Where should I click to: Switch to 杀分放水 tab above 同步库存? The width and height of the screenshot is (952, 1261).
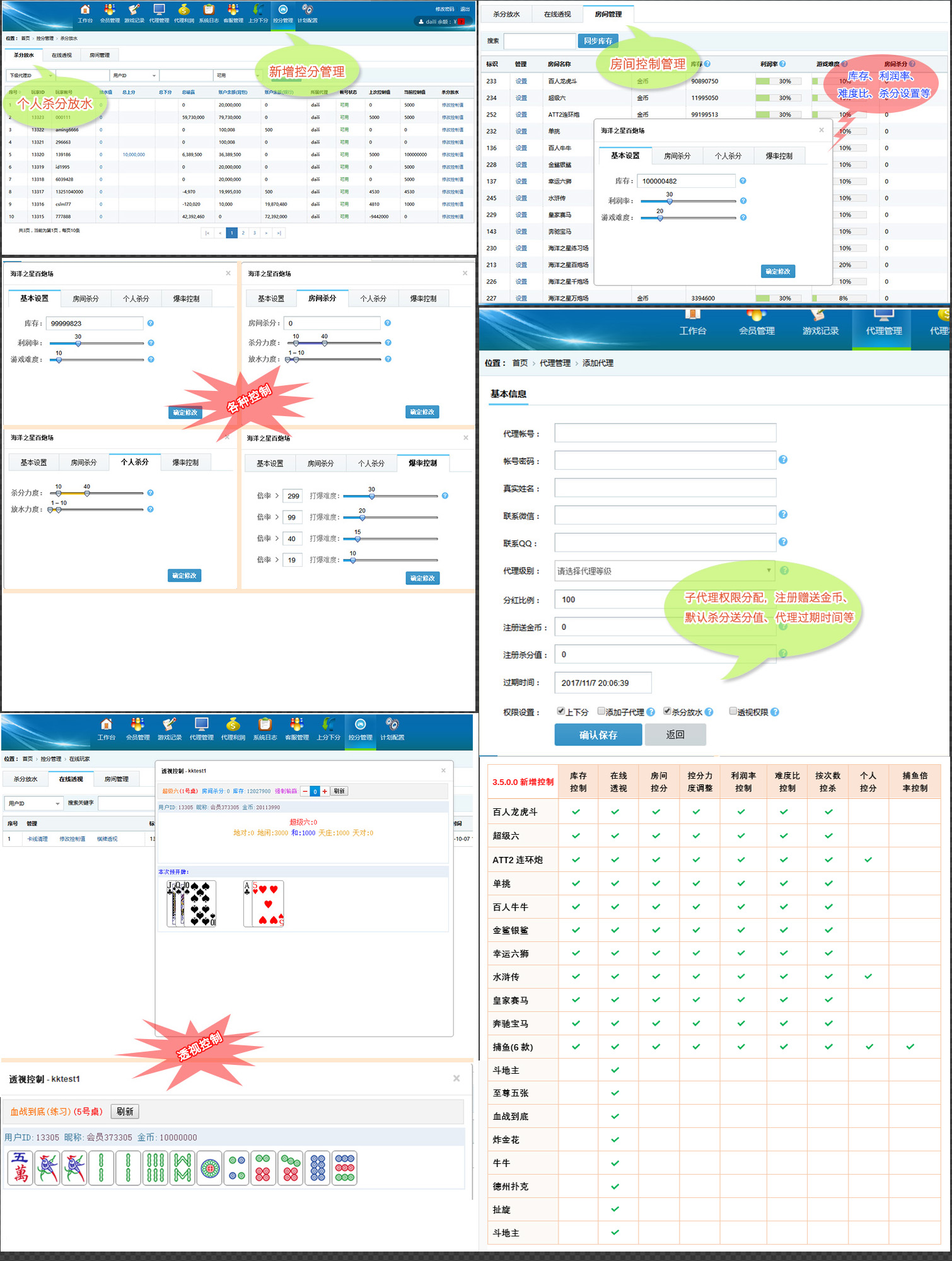point(506,14)
